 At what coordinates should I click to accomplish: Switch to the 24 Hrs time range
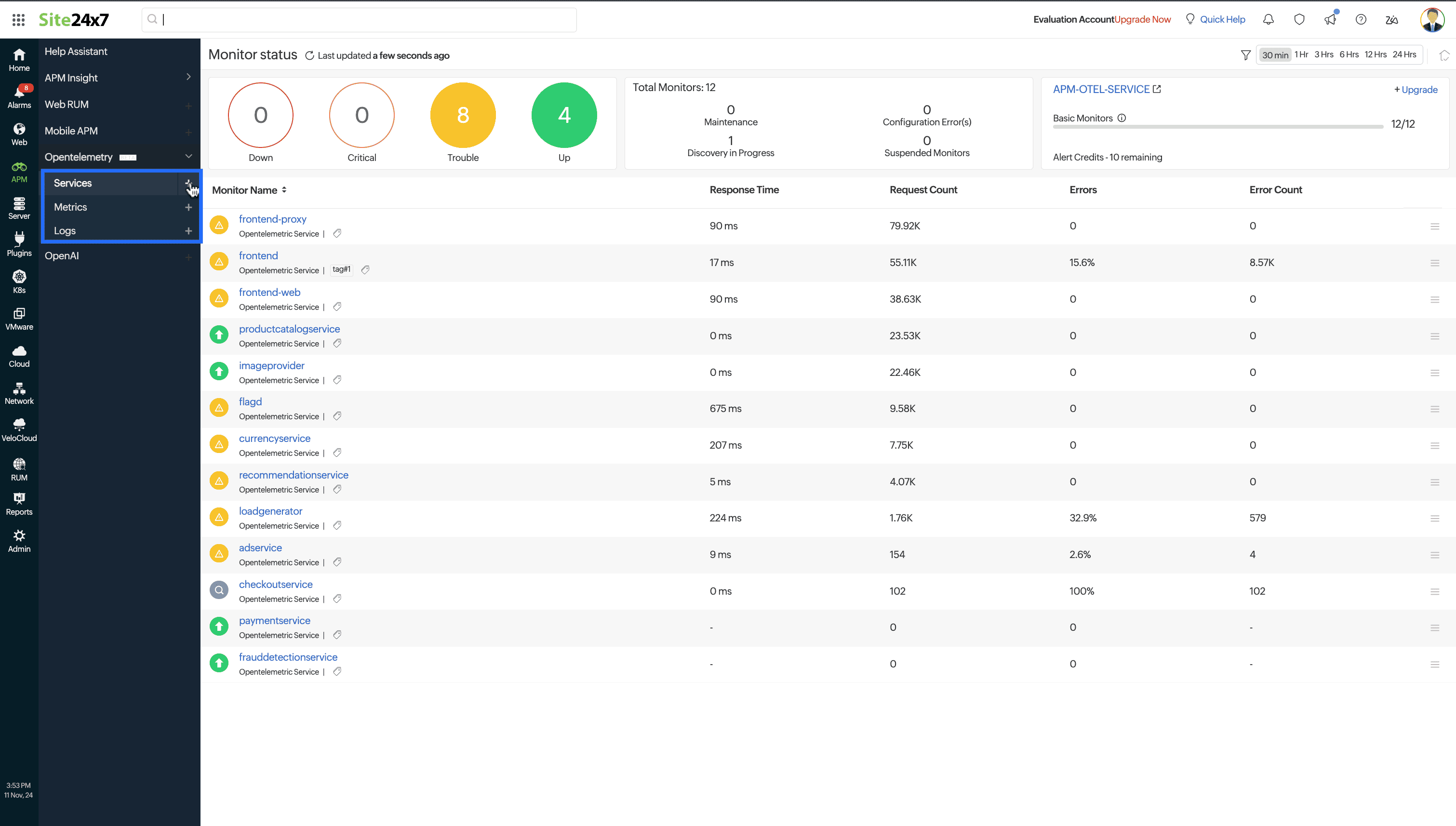coord(1404,54)
